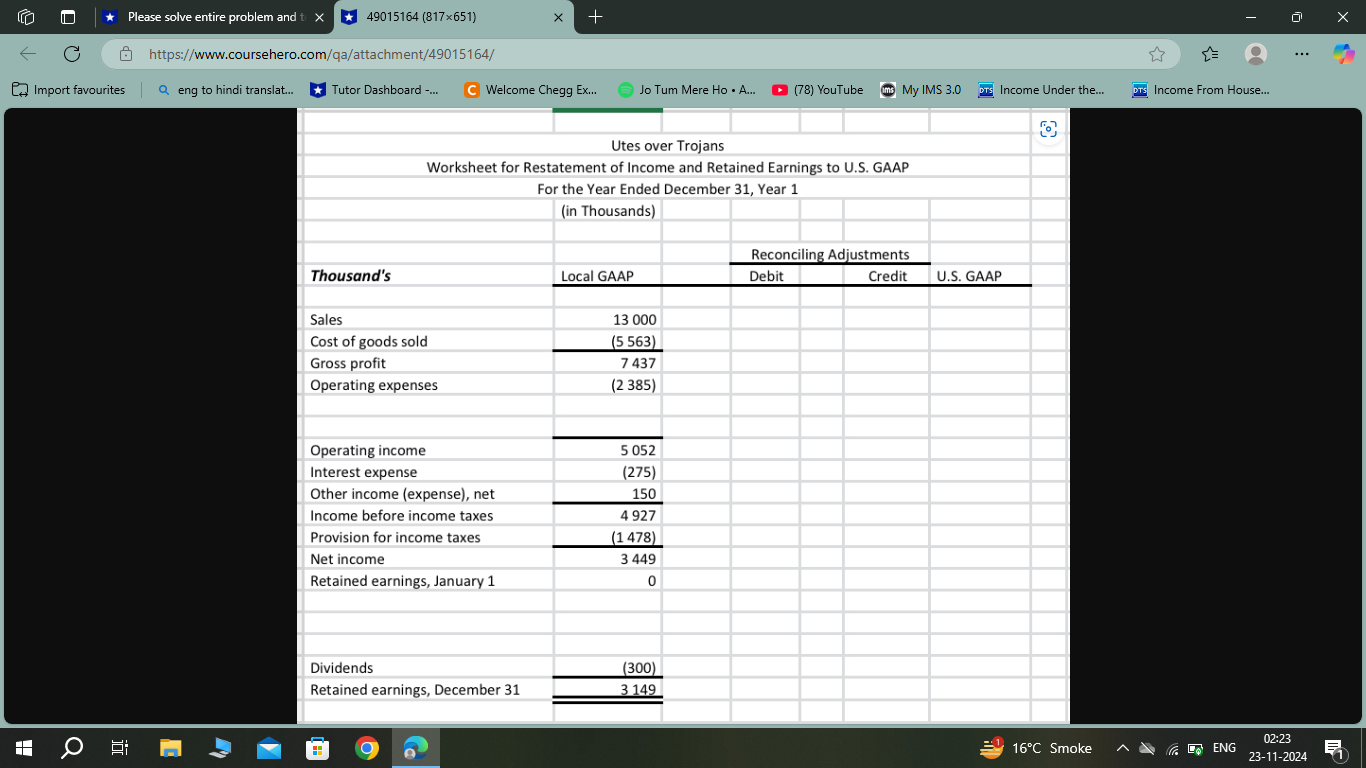Image resolution: width=1366 pixels, height=768 pixels.
Task: Switch to 'Please solve entire problem' tab
Action: click(x=215, y=17)
